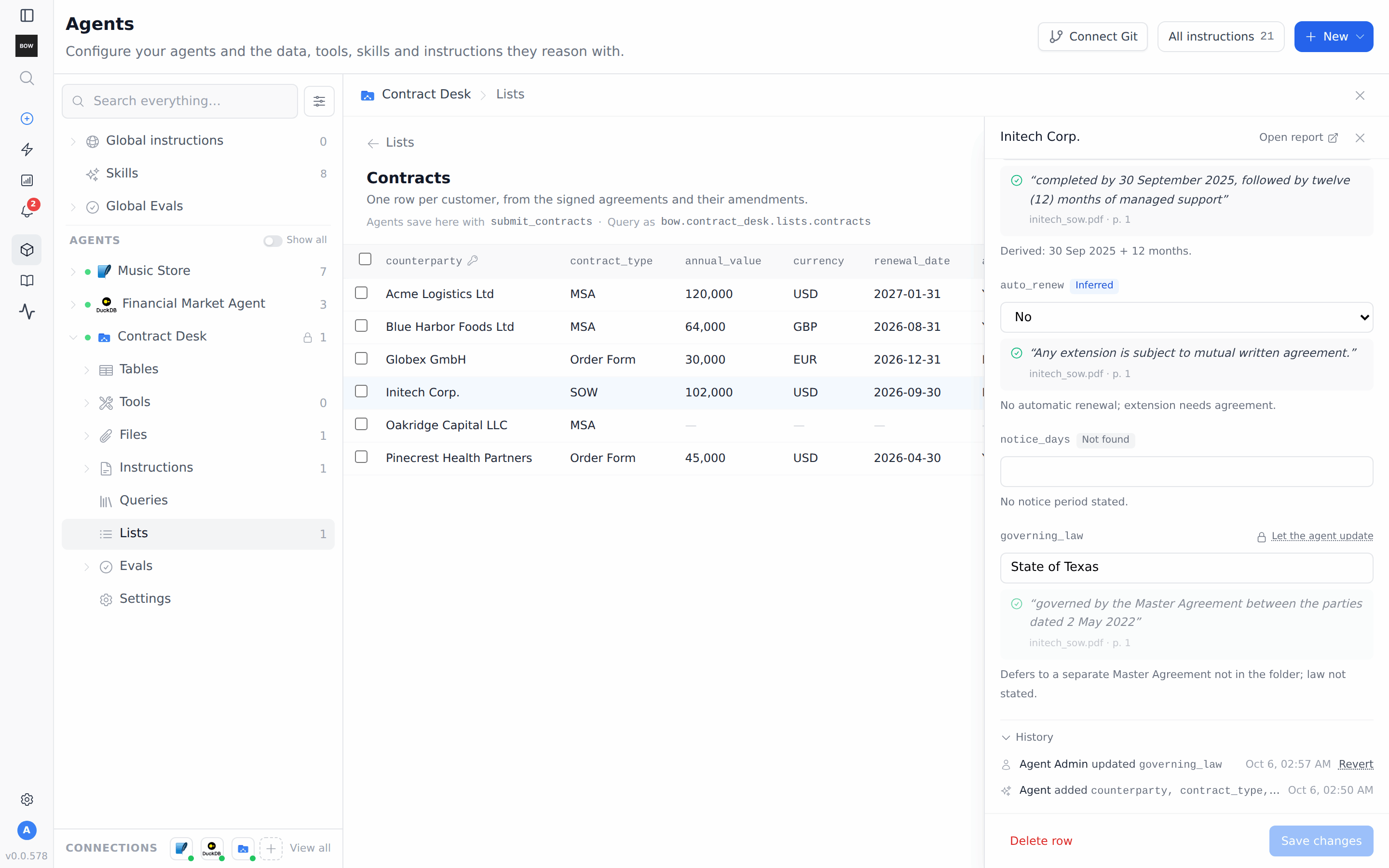Click the lightning bolt icon in left rail

click(x=27, y=149)
